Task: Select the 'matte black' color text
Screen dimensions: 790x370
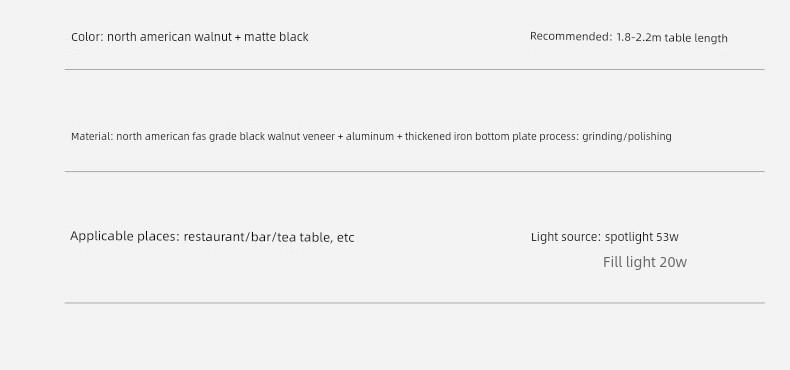Action: (x=276, y=37)
